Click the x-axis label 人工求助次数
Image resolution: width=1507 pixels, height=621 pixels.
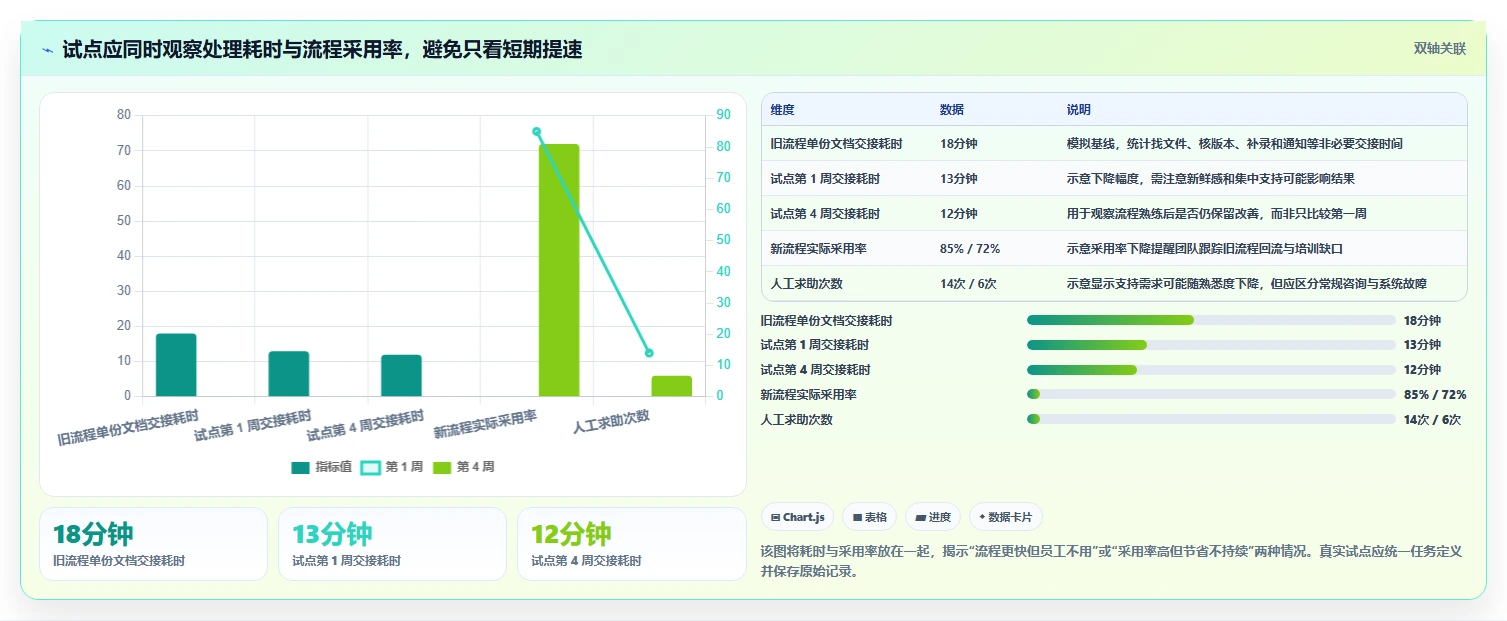point(612,422)
